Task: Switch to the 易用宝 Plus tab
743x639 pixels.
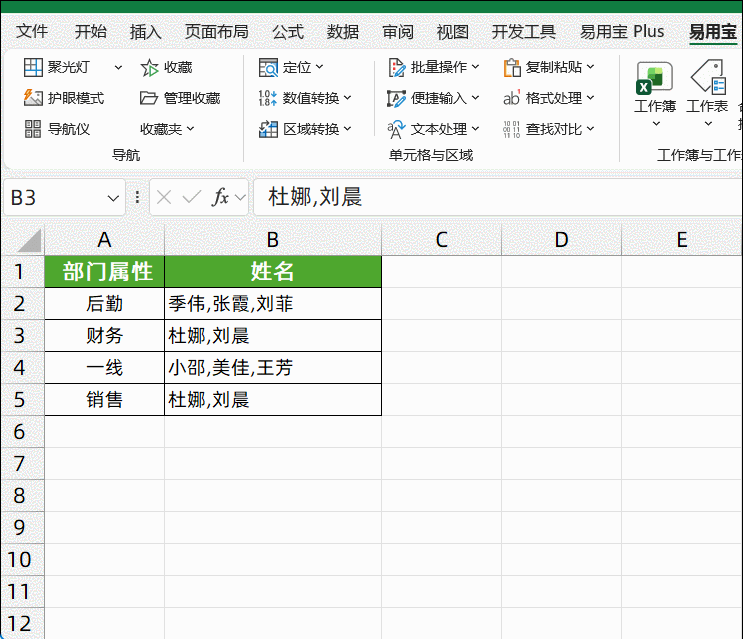Action: click(x=622, y=32)
